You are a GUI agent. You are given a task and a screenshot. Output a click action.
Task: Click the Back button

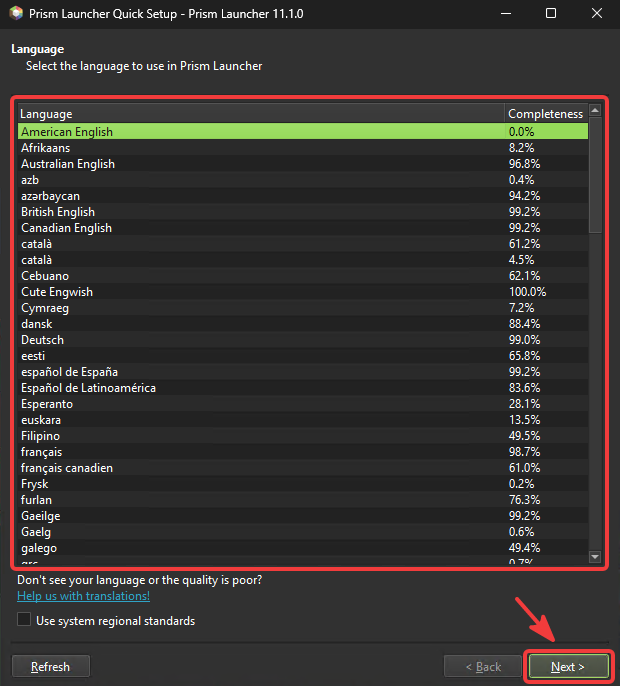tap(483, 666)
